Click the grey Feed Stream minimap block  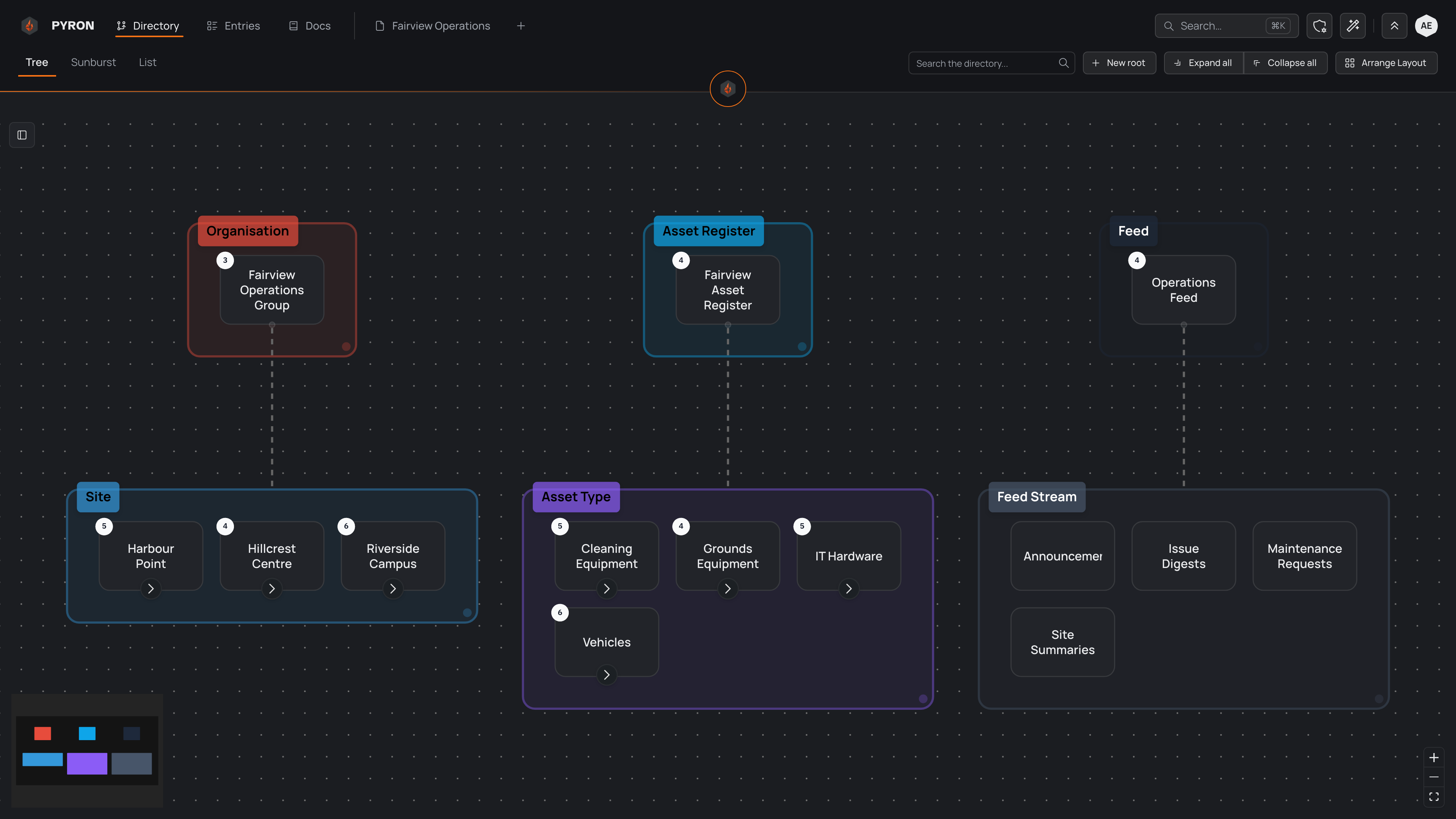[132, 764]
